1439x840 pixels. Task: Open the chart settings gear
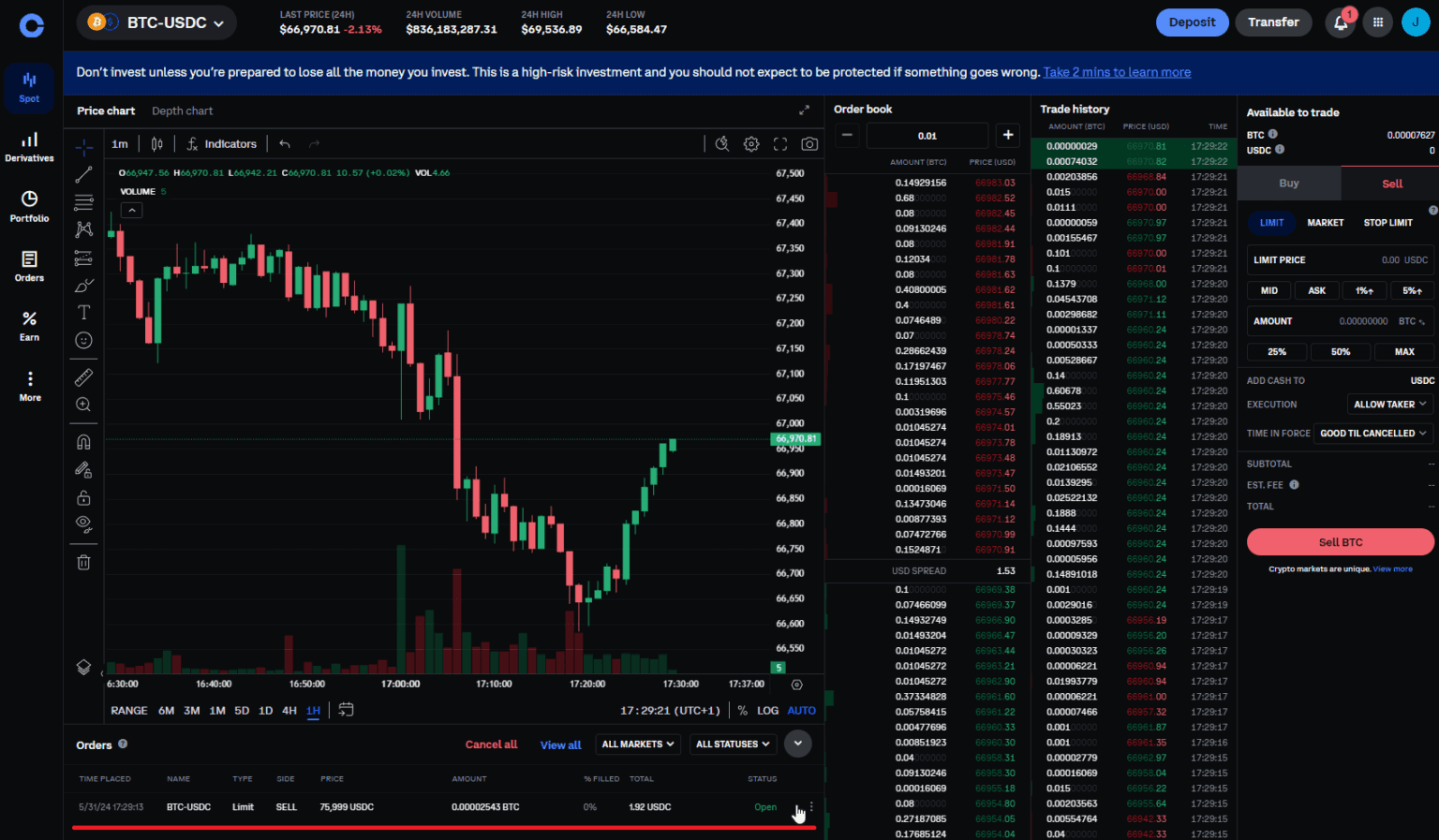click(751, 144)
